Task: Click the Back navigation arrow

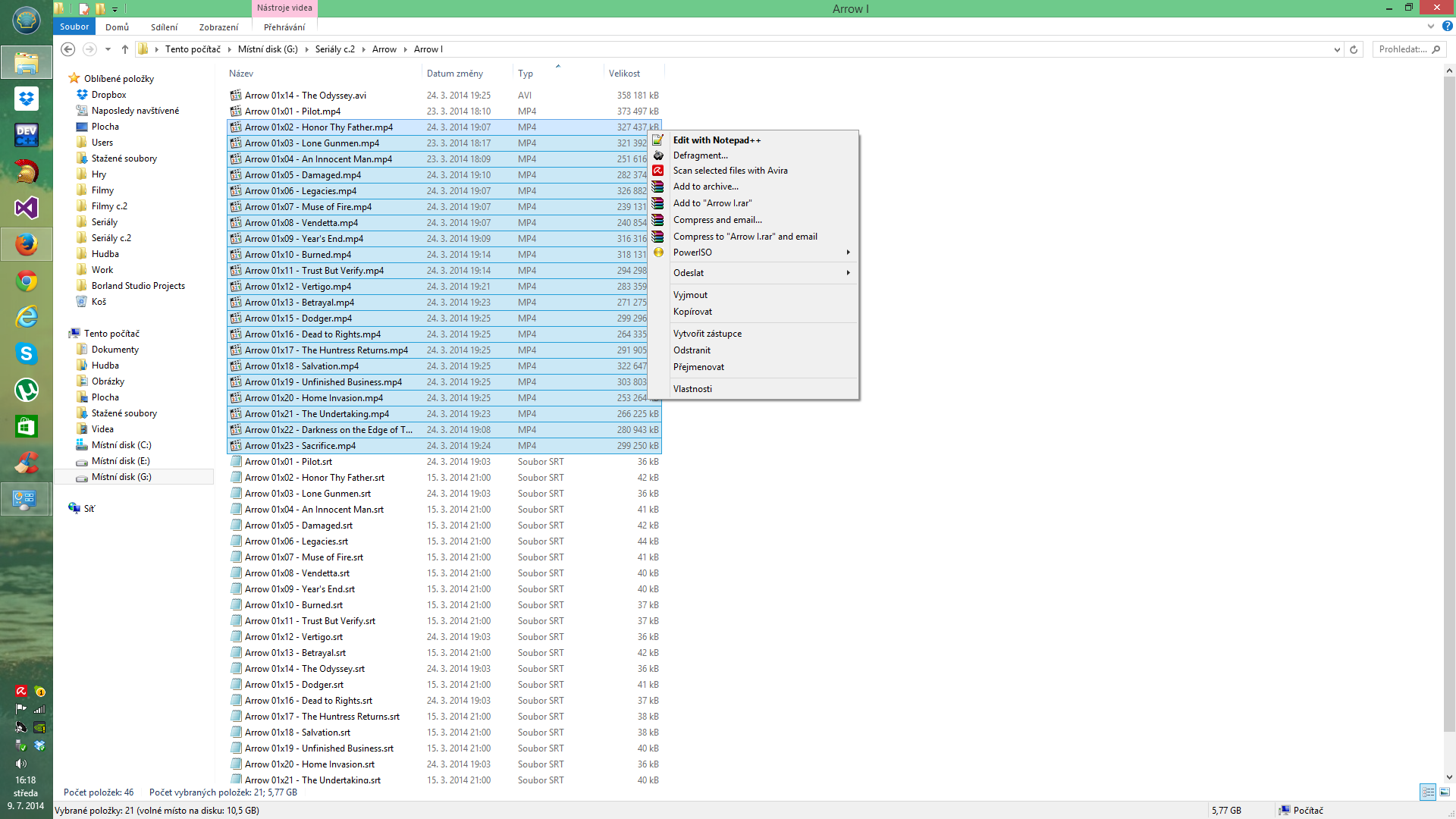Action: pos(67,49)
